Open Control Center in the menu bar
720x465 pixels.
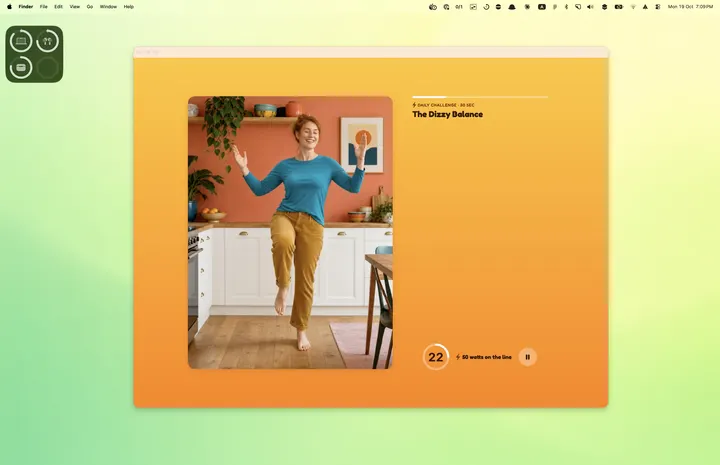point(658,7)
